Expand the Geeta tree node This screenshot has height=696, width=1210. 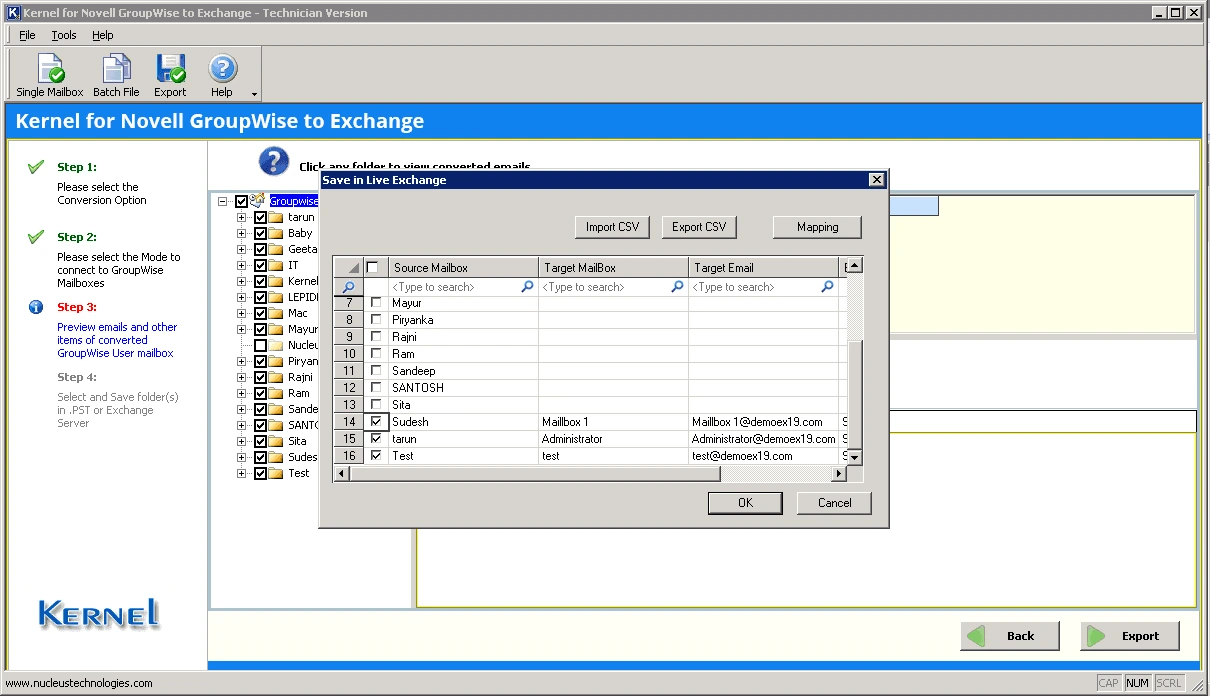click(241, 249)
